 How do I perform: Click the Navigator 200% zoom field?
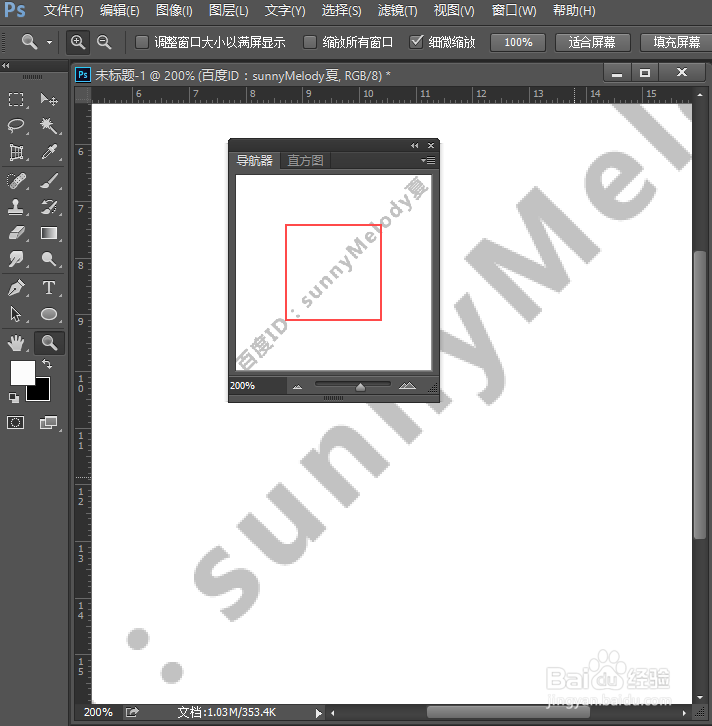click(x=257, y=385)
